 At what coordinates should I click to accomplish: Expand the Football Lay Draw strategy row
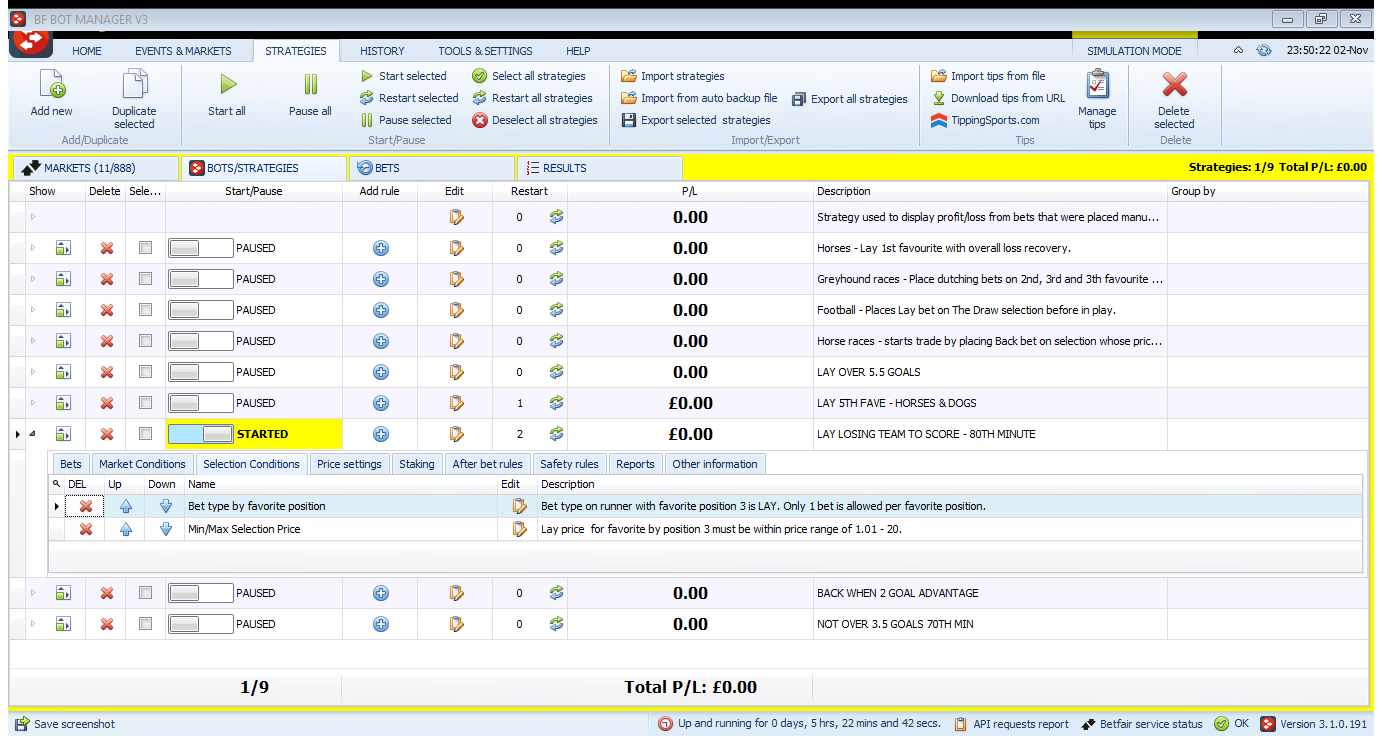tap(32, 310)
